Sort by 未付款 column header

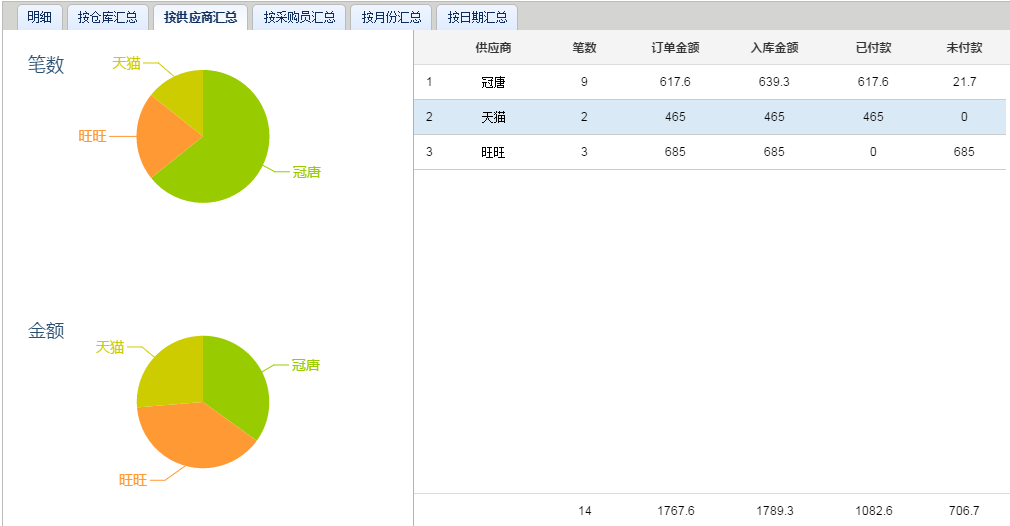pyautogui.click(x=964, y=48)
